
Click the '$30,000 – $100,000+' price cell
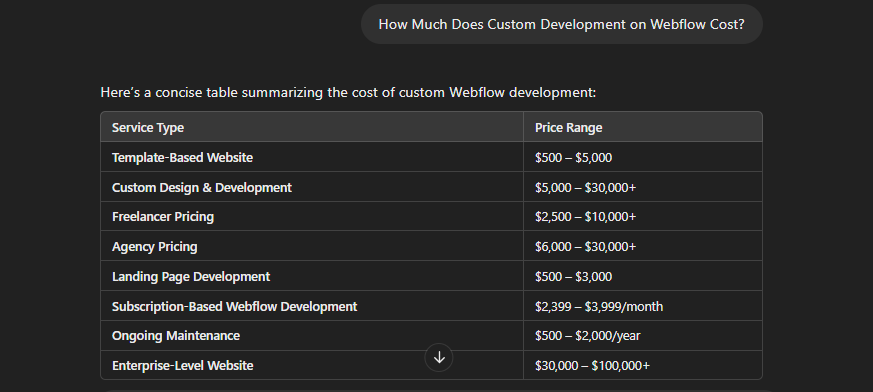pos(643,365)
